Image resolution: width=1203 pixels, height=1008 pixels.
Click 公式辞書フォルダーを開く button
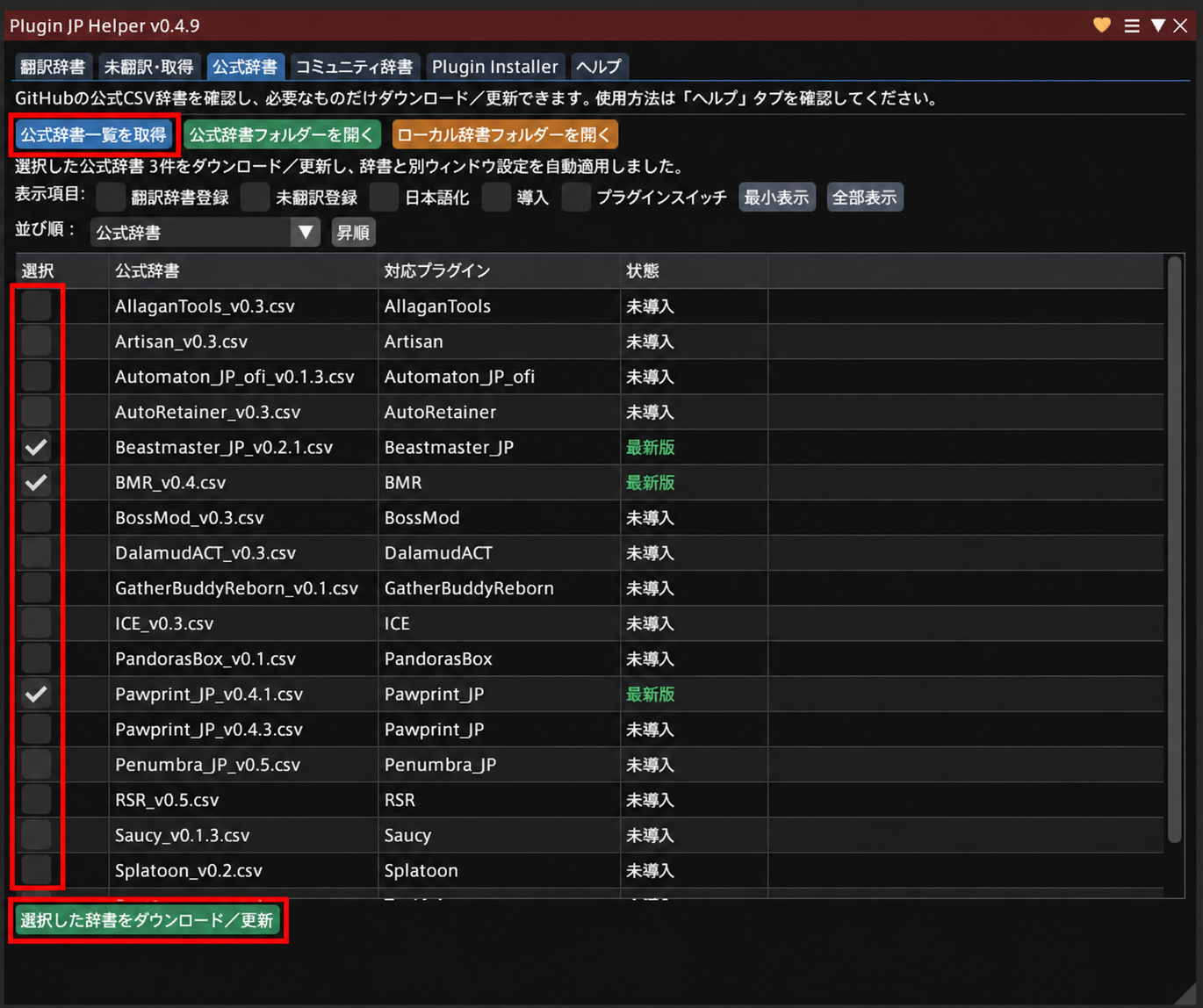click(x=282, y=135)
